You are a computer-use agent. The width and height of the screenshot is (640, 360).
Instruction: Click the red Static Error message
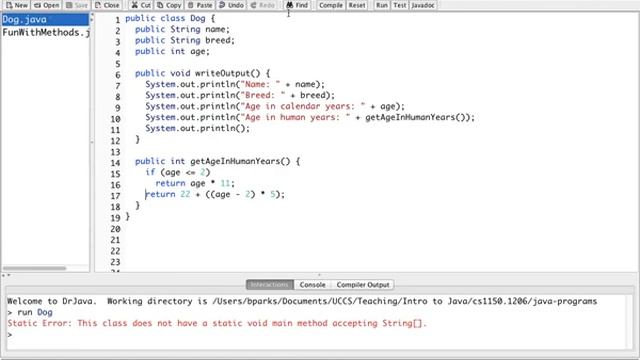pyautogui.click(x=217, y=324)
